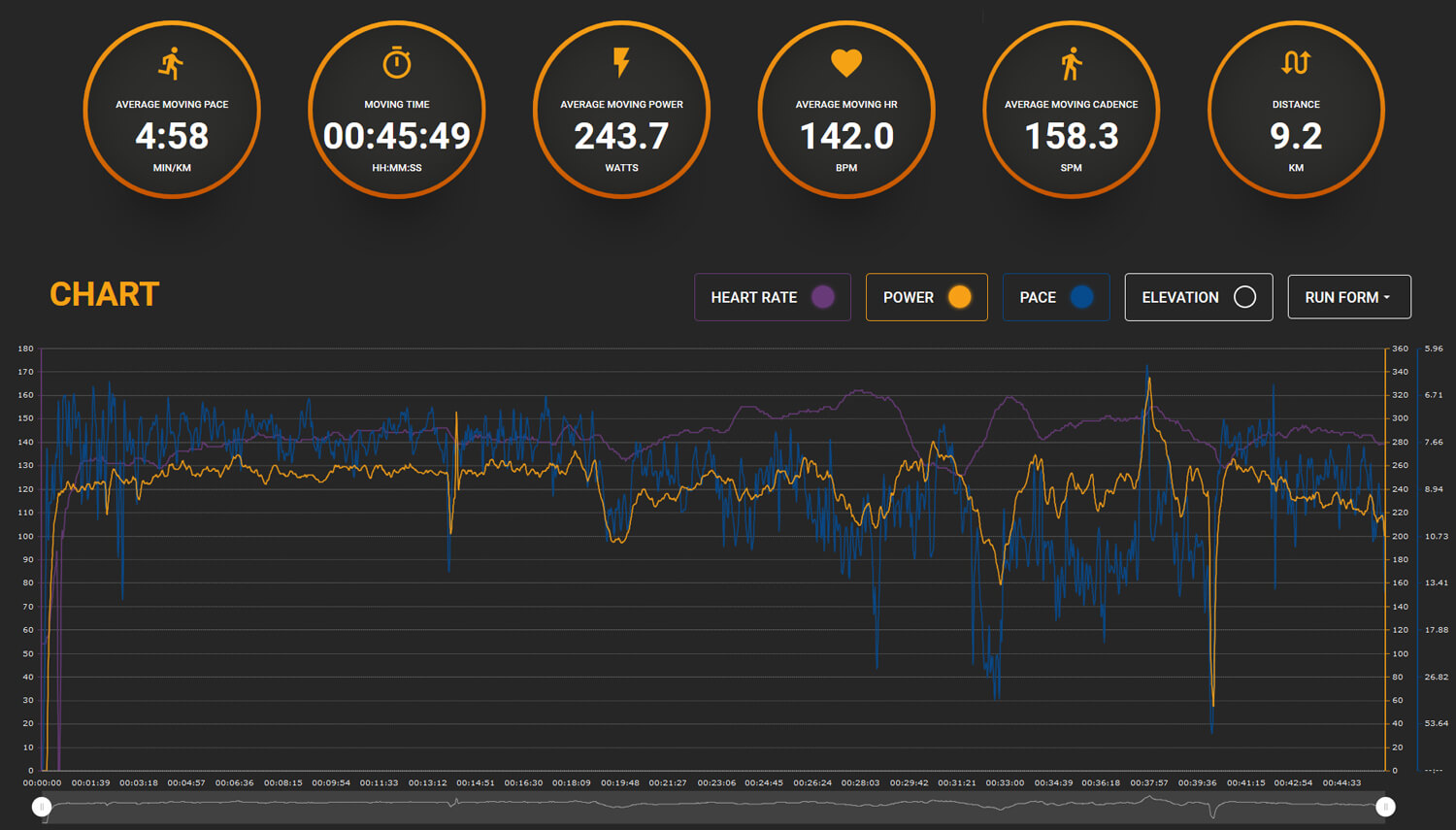The height and width of the screenshot is (830, 1456).
Task: Toggle the Power chart series
Action: [908, 297]
